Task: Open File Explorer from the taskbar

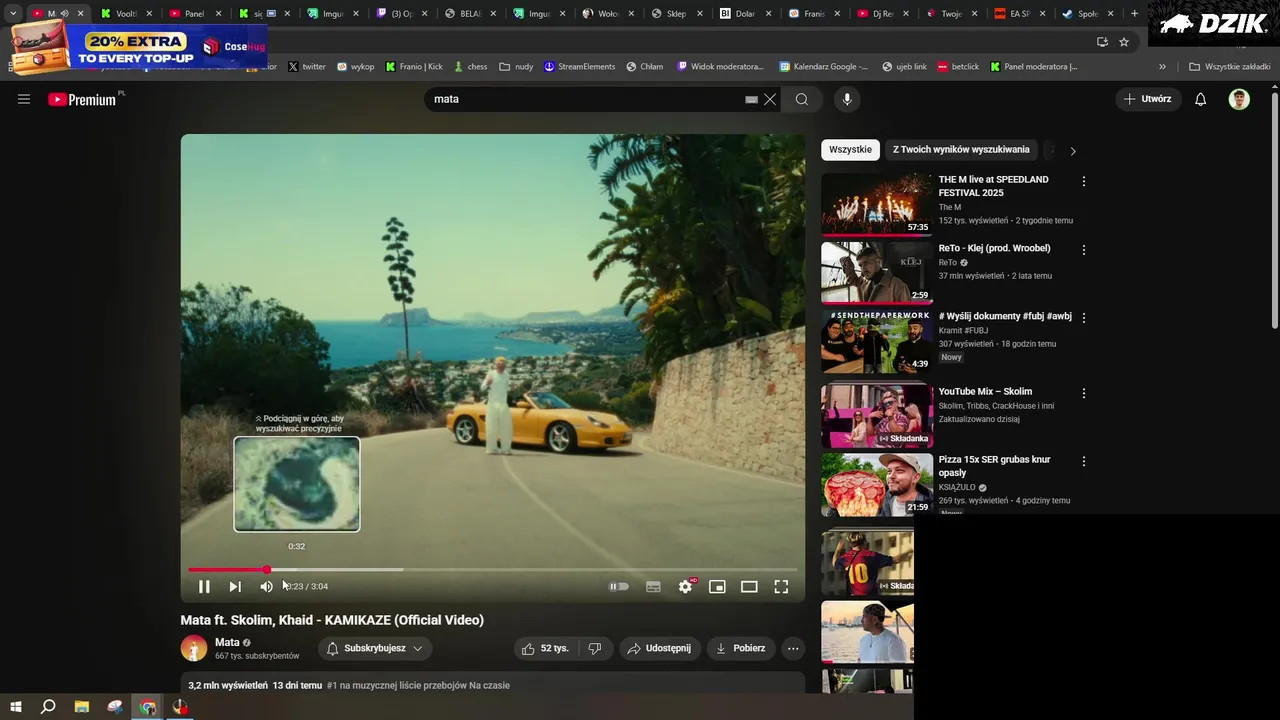Action: 82,707
